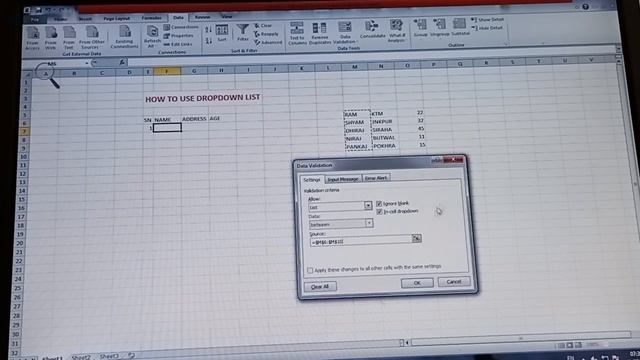The width and height of the screenshot is (640, 360).
Task: Open the Error Alert tab
Action: click(x=376, y=178)
